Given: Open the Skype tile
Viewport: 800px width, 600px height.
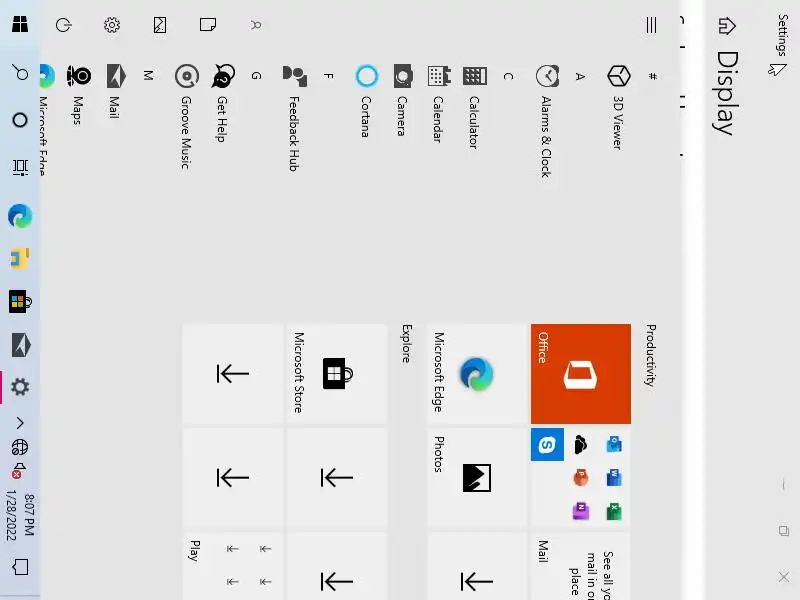Looking at the screenshot, I should coord(547,444).
